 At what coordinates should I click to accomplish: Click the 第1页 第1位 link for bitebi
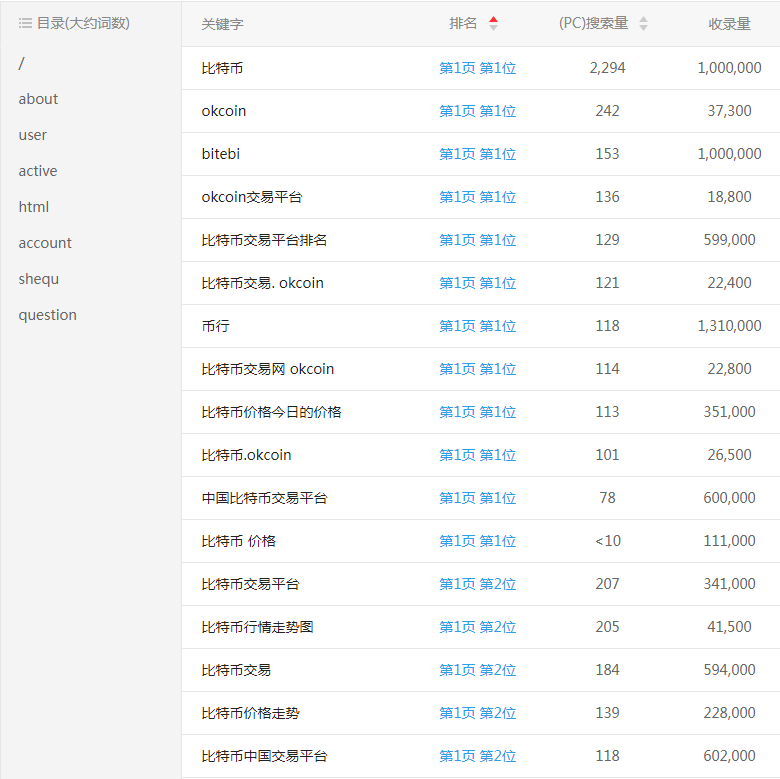point(477,154)
